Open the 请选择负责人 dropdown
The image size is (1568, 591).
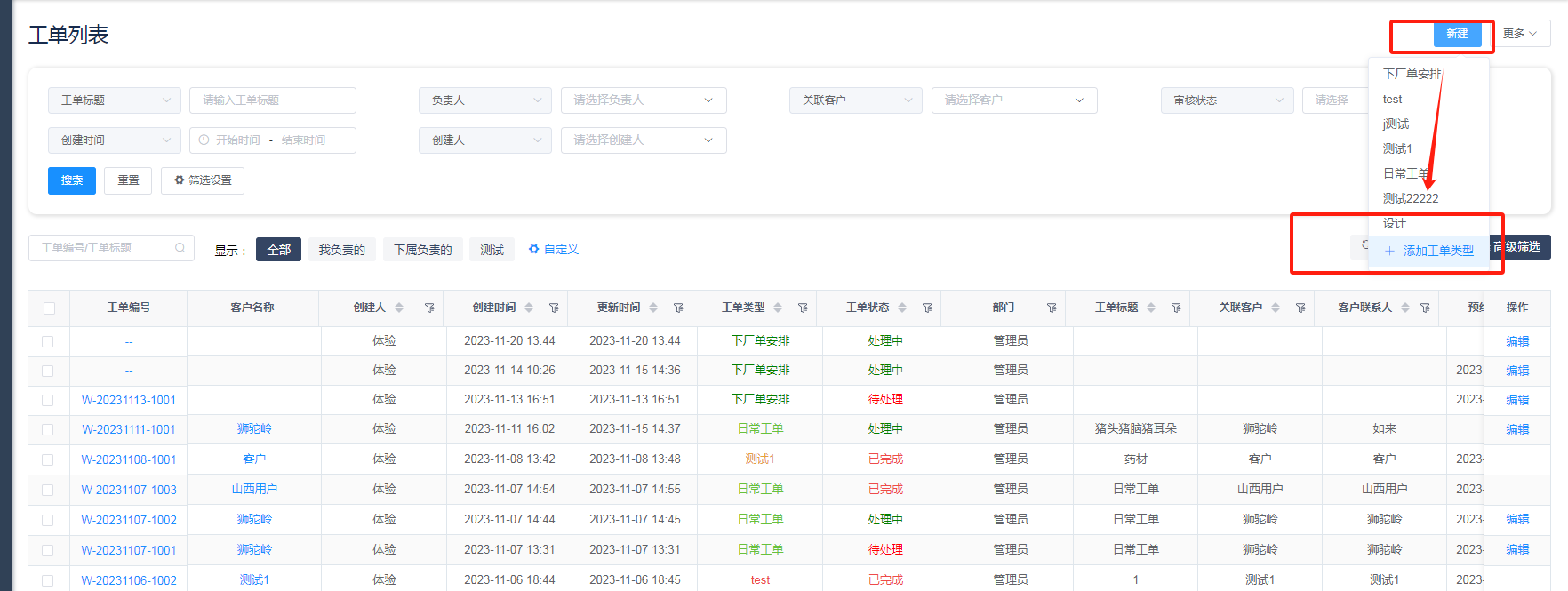[643, 100]
